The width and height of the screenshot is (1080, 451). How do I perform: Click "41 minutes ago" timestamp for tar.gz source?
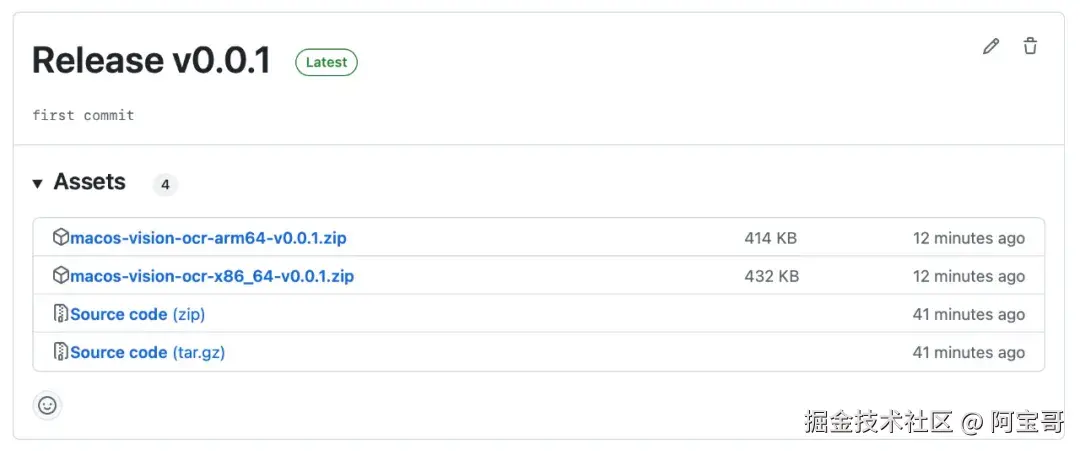[968, 352]
